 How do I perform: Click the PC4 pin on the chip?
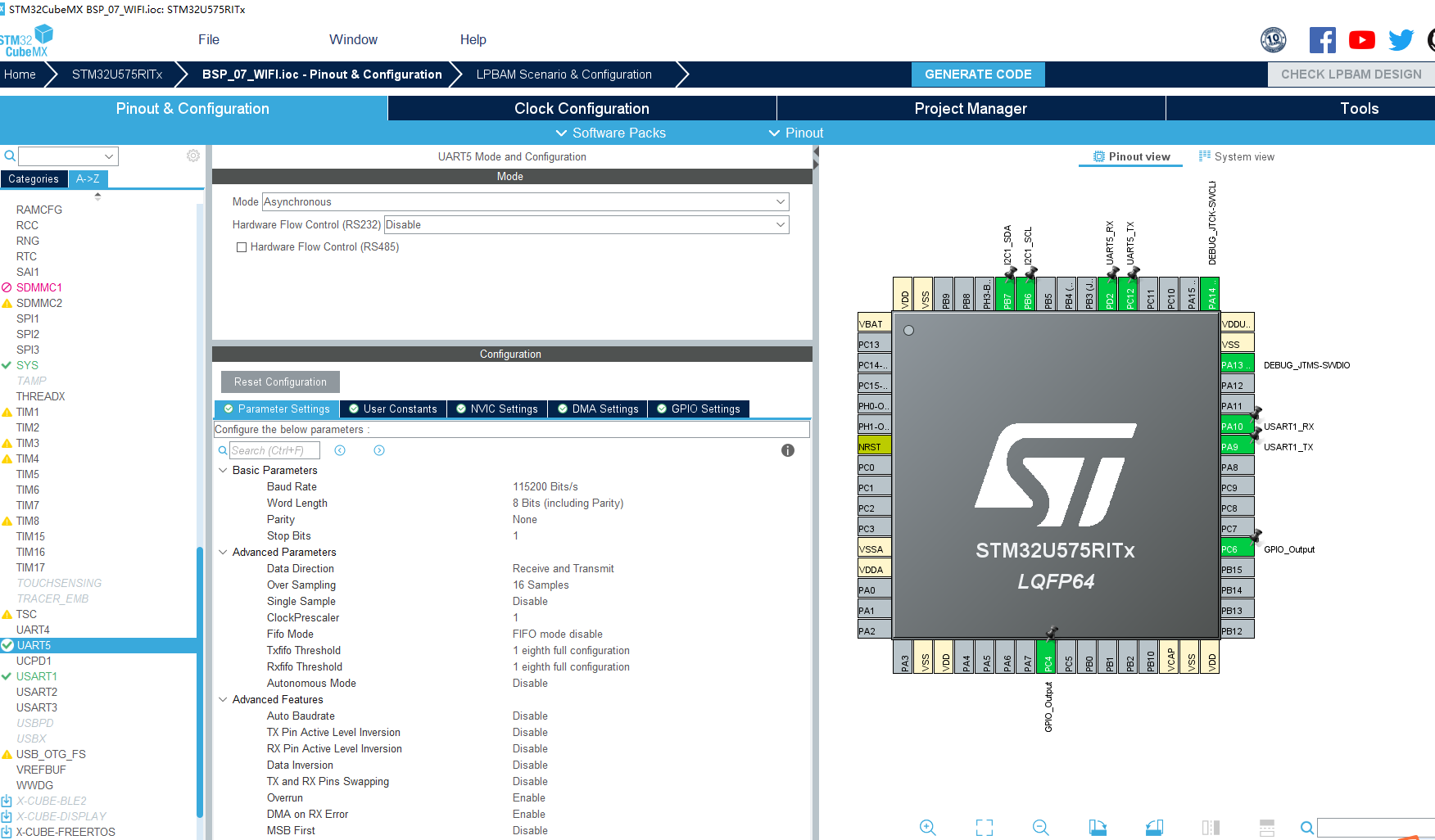tap(1048, 657)
